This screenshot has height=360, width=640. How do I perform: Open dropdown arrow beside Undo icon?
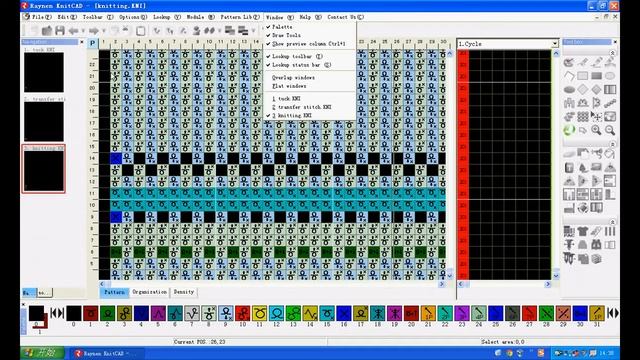coord(83,31)
